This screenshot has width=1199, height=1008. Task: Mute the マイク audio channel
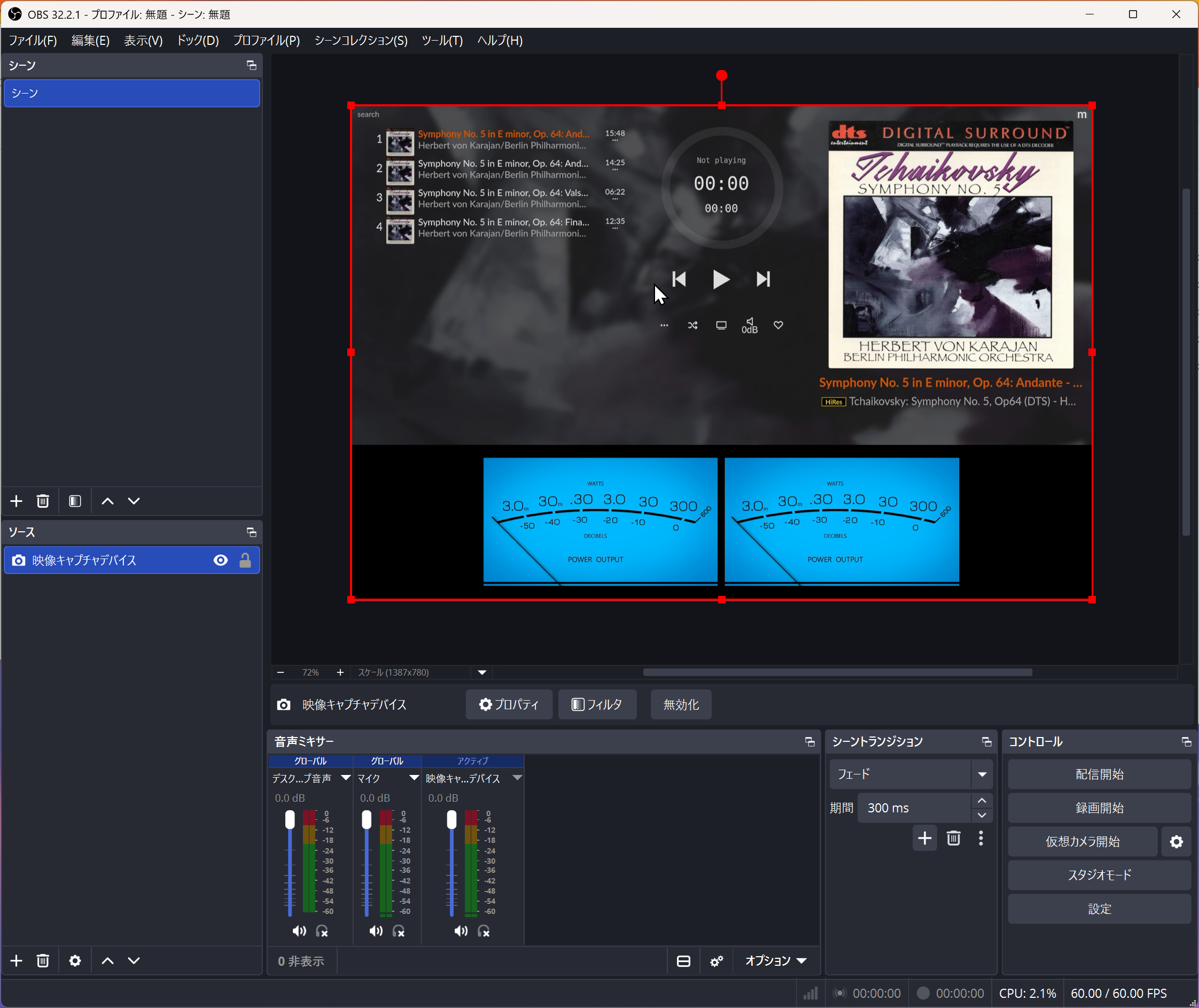376,931
